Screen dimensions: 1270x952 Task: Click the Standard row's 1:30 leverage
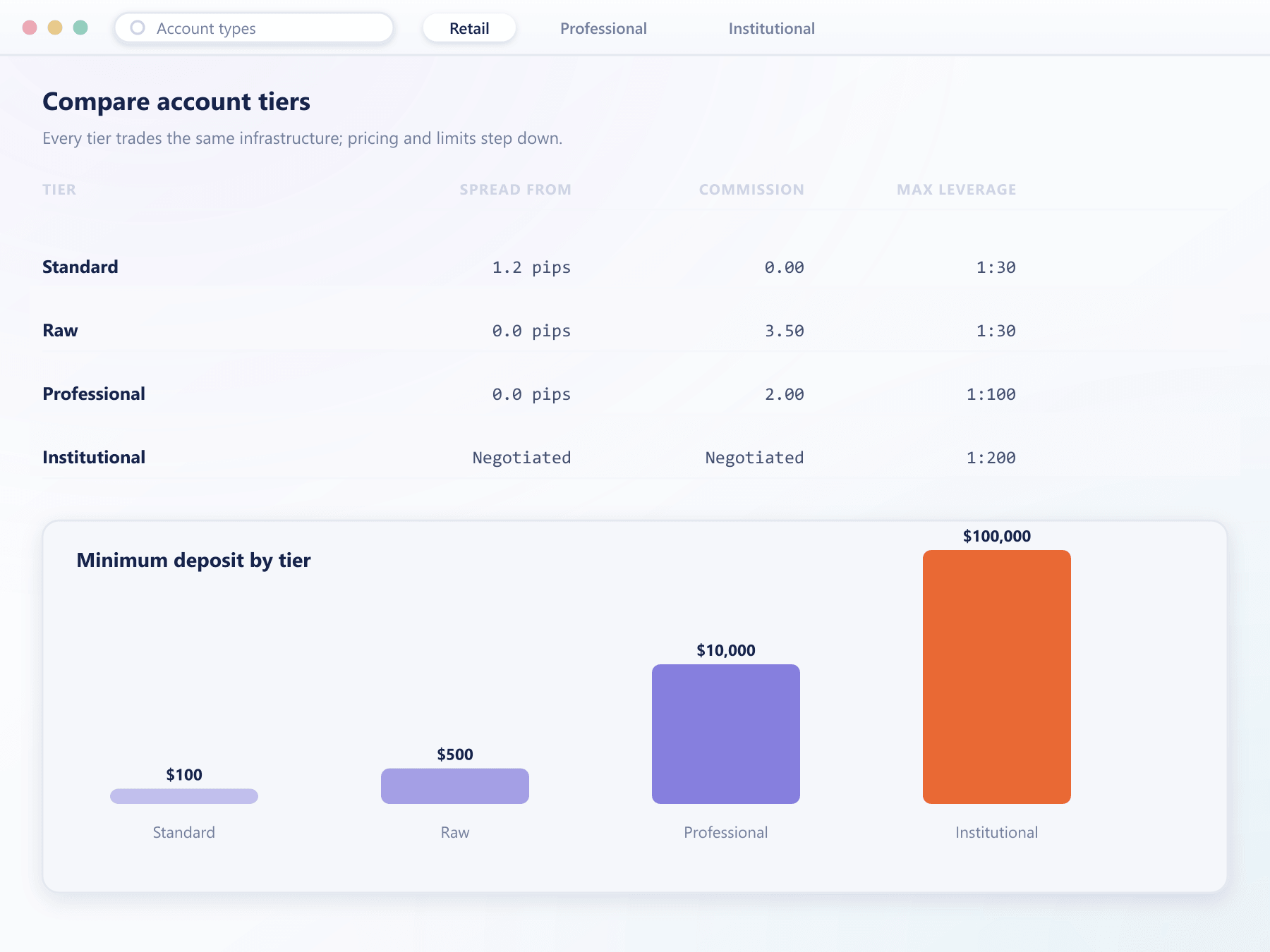coord(996,267)
